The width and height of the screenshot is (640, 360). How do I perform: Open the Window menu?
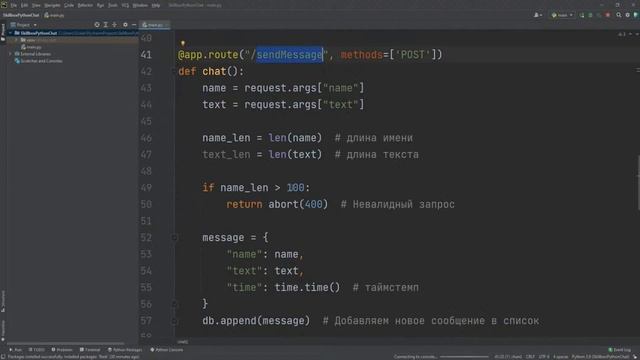point(140,5)
